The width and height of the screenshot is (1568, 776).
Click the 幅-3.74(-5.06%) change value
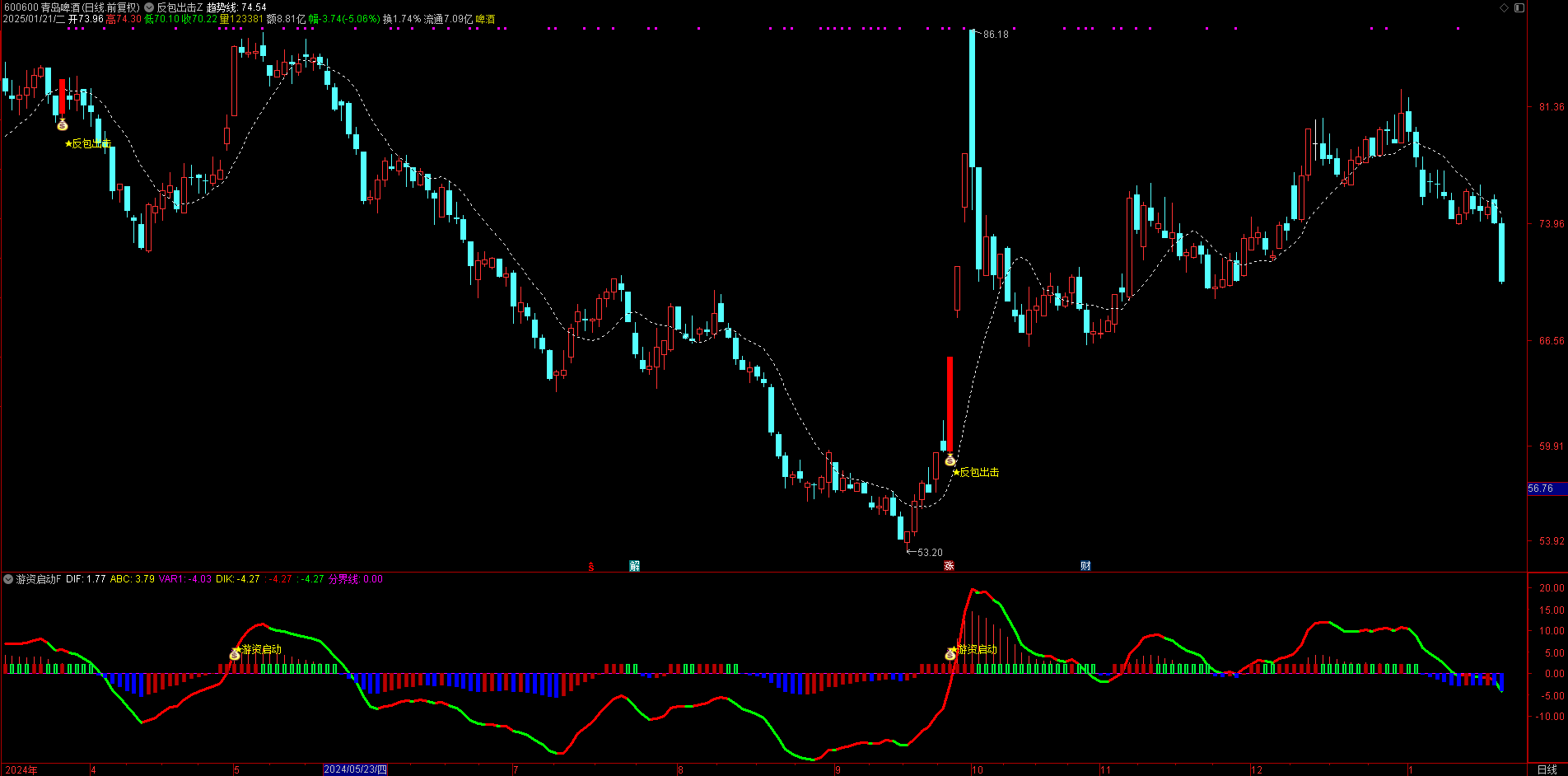point(344,19)
